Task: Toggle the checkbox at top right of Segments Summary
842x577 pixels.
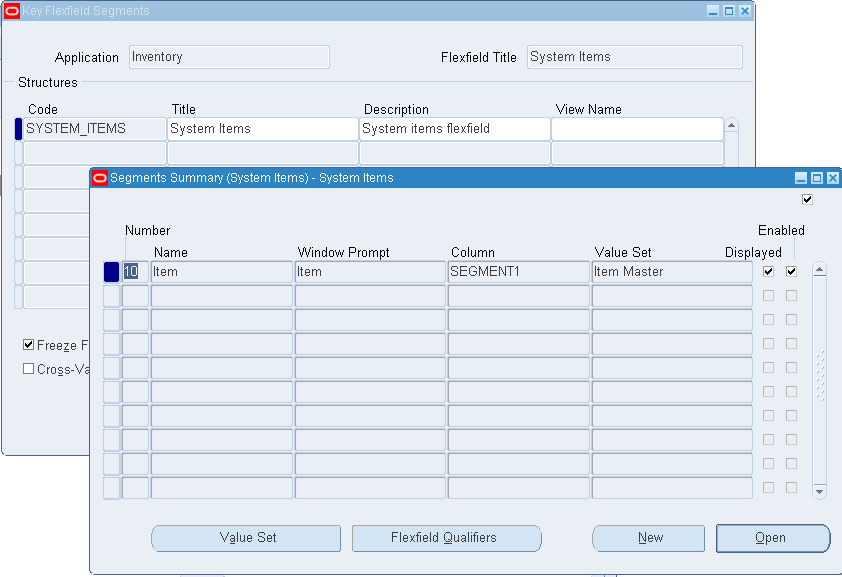Action: pos(807,200)
